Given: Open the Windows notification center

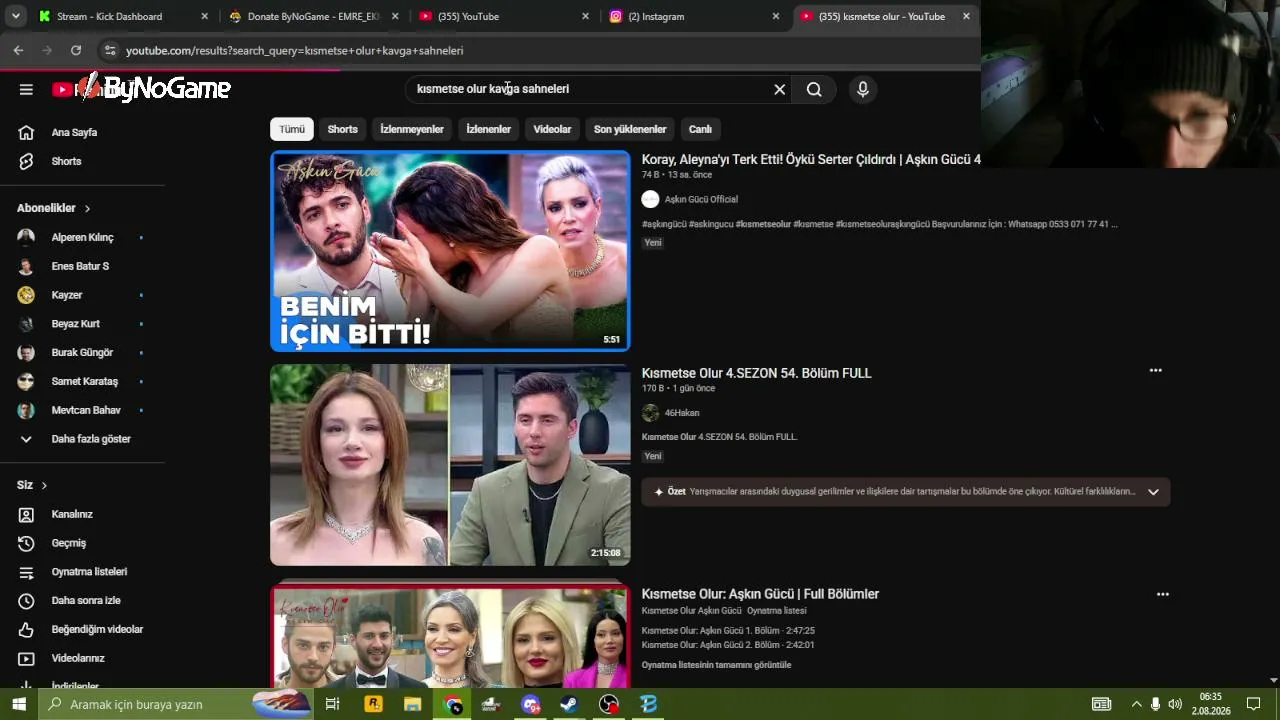Looking at the screenshot, I should 1253,704.
